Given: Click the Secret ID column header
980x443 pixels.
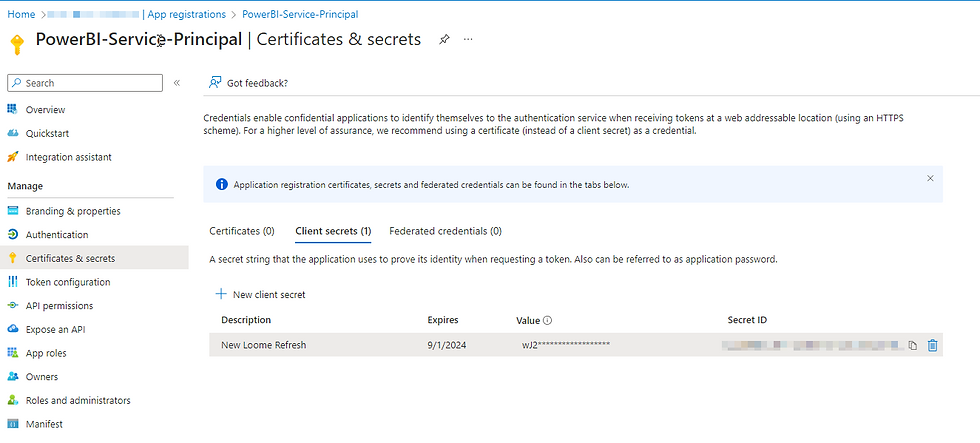Looking at the screenshot, I should coord(747,320).
